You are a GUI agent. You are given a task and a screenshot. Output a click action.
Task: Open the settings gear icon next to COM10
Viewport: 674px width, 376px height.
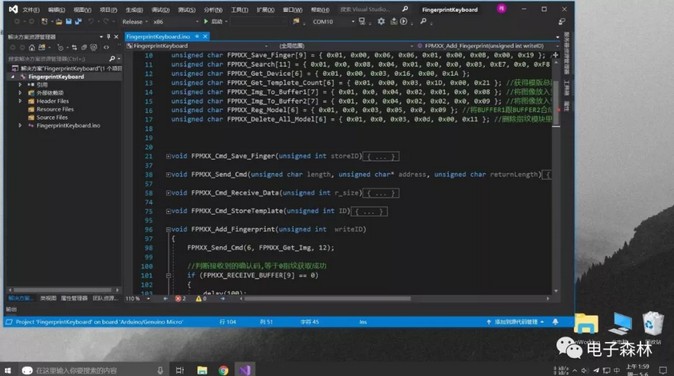pyautogui.click(x=381, y=21)
